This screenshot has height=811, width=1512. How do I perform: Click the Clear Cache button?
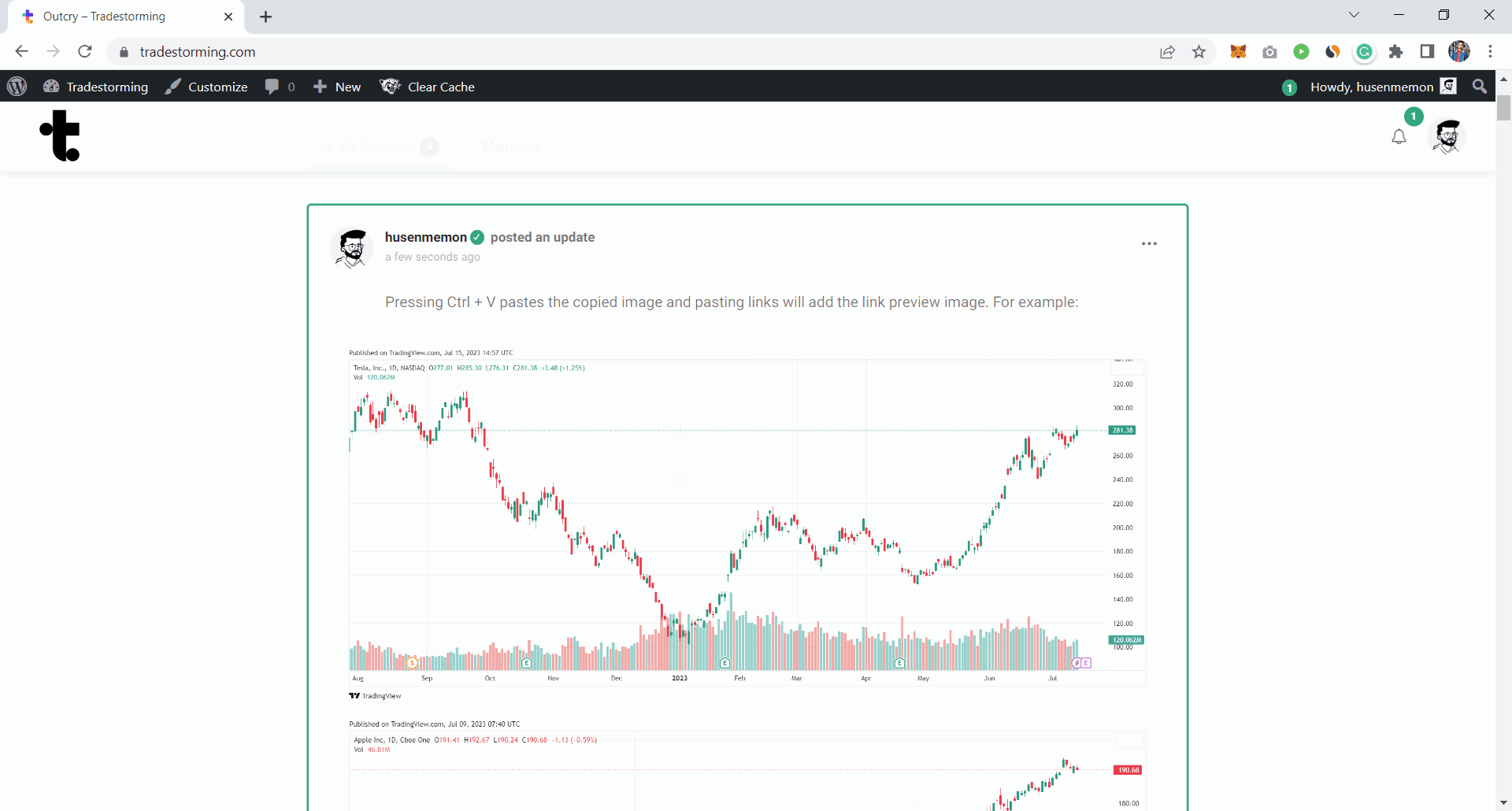pyautogui.click(x=427, y=87)
